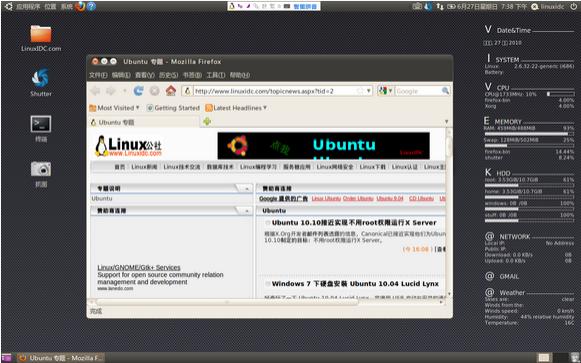Open the 编辑(E) menu
The image size is (581, 363).
(x=121, y=75)
